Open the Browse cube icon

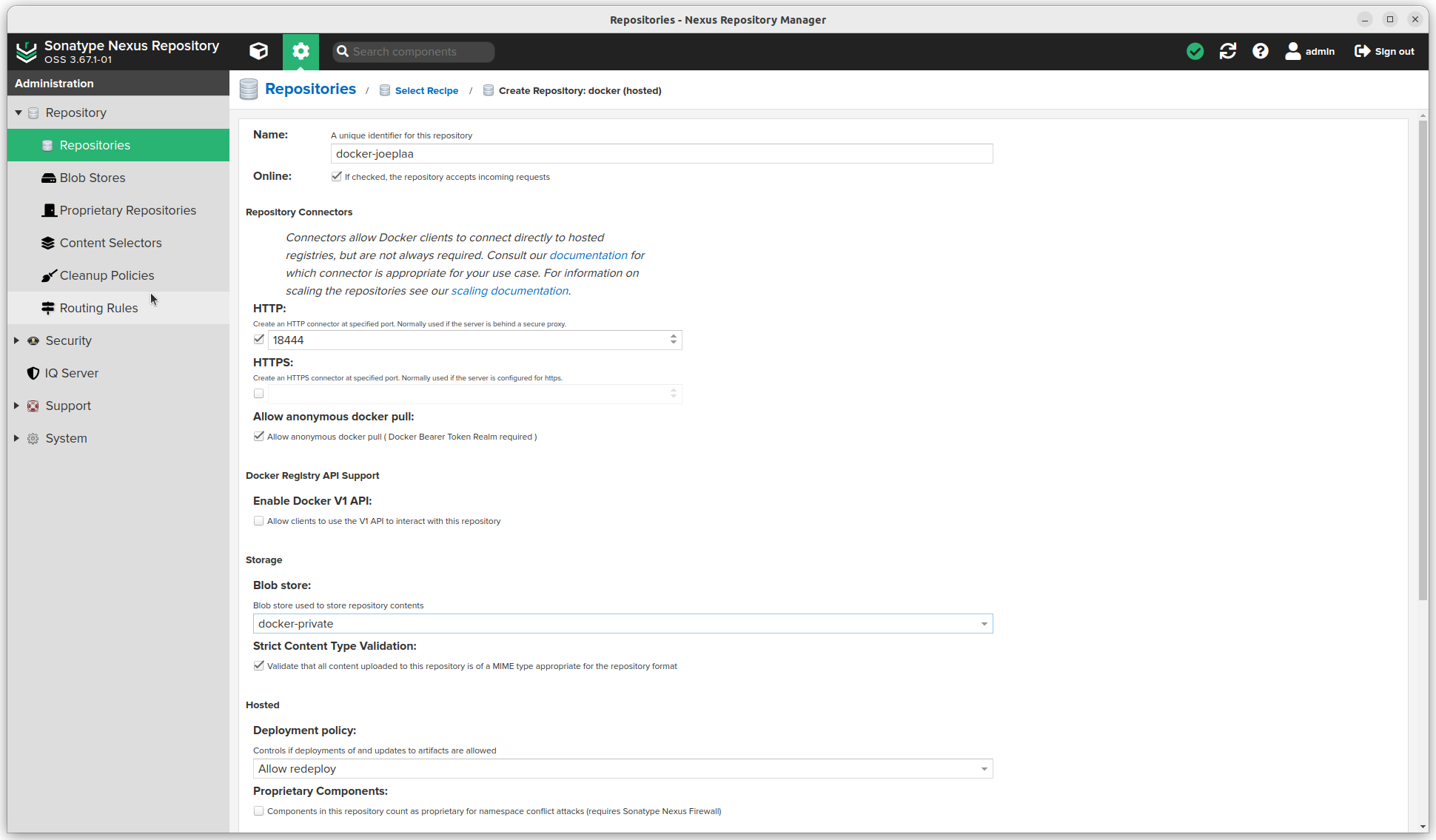[x=258, y=51]
